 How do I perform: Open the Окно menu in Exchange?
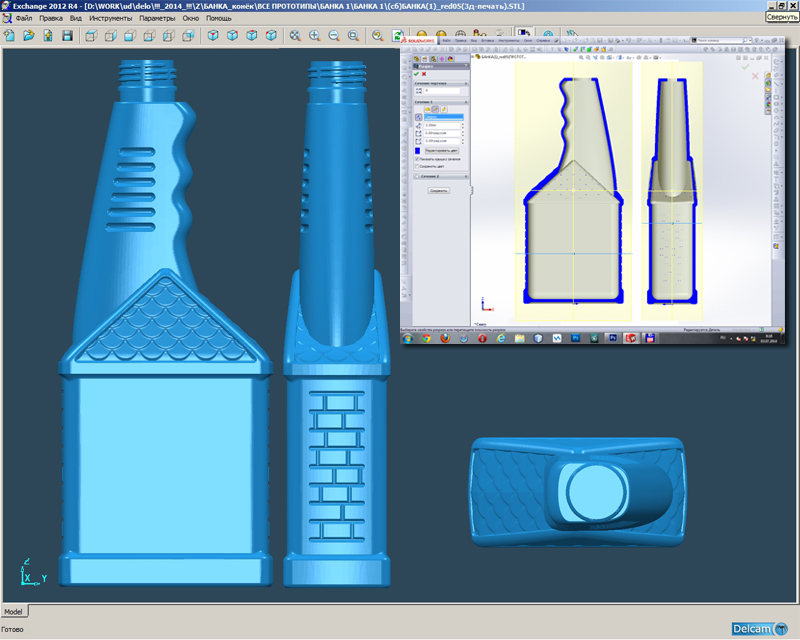click(x=191, y=18)
